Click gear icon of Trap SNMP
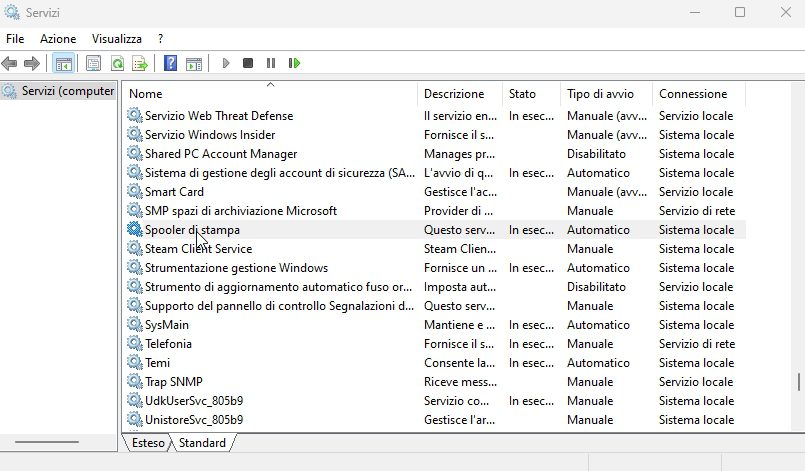The height and width of the screenshot is (471, 805). click(x=135, y=381)
